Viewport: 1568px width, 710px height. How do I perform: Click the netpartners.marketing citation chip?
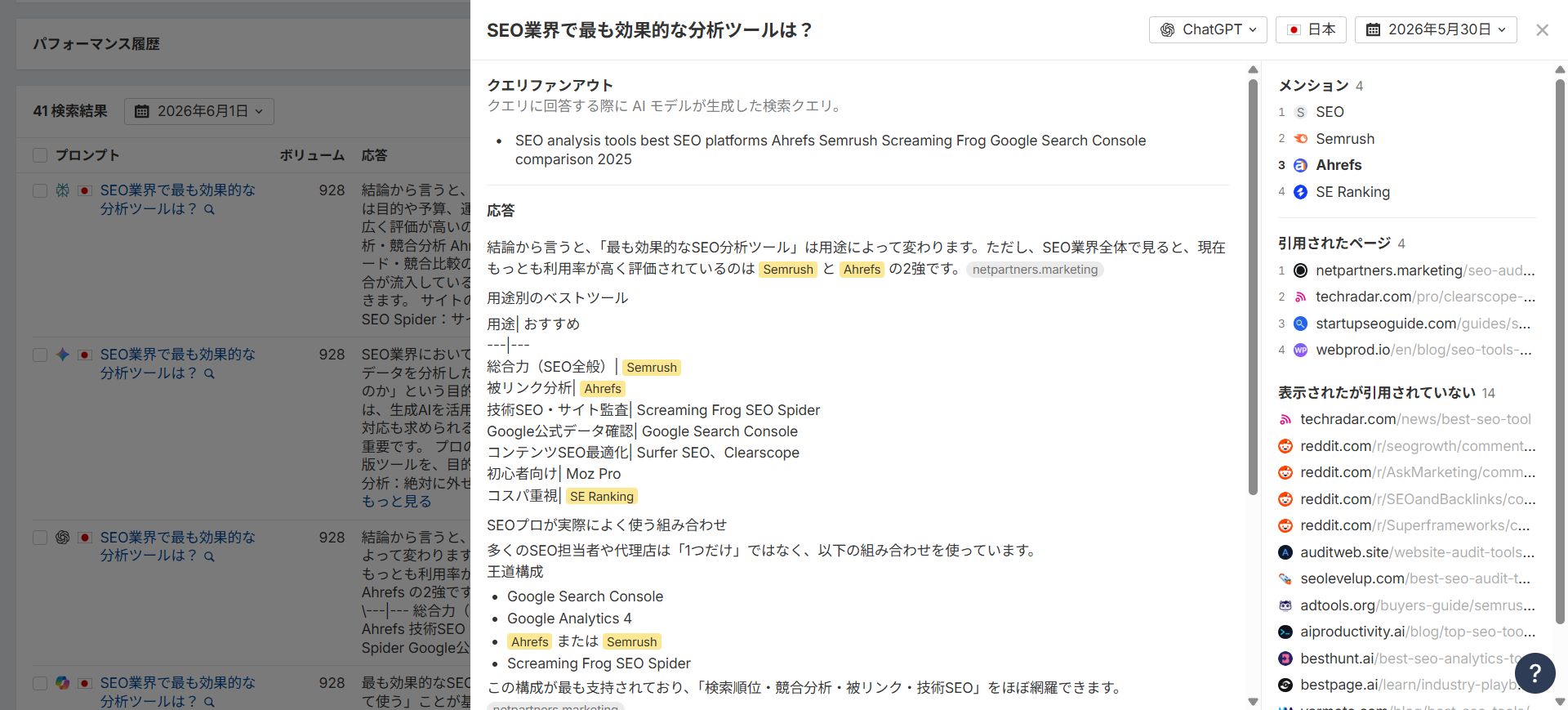point(1035,270)
